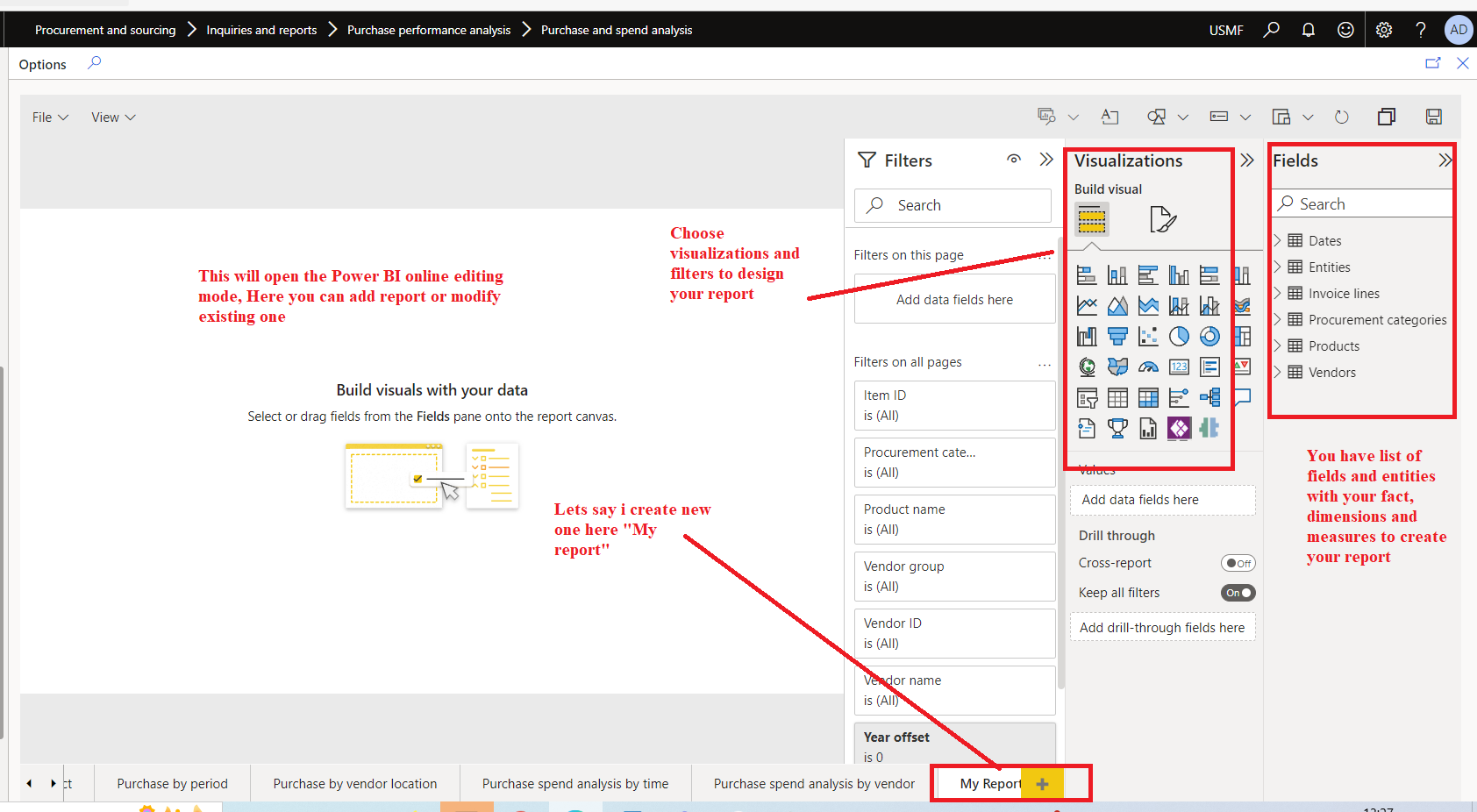Viewport: 1477px width, 812px height.
Task: Select the donut chart visualization
Action: coord(1209,336)
